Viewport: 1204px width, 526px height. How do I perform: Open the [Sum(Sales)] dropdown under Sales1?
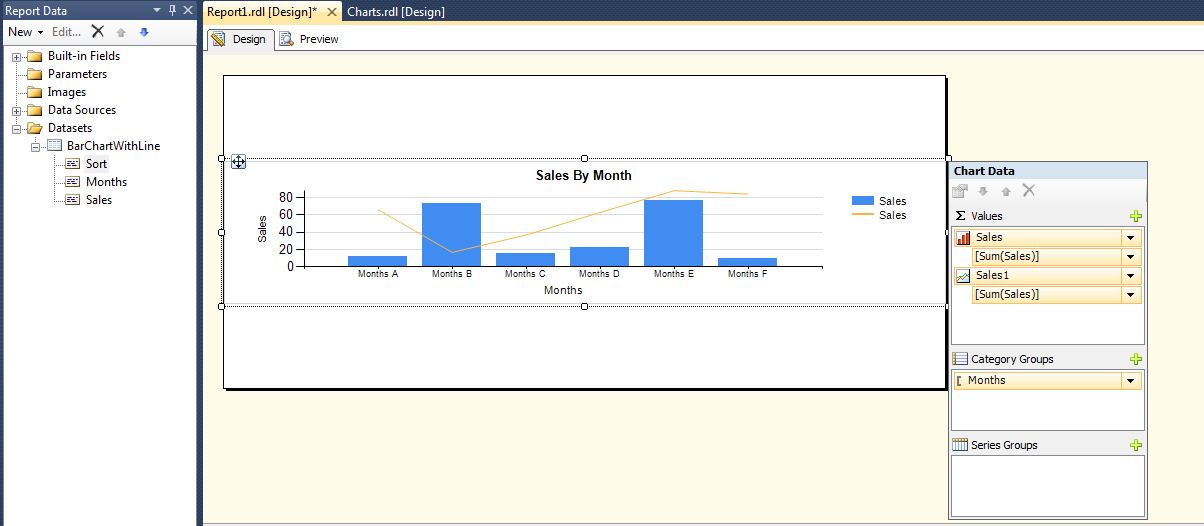click(1131, 295)
